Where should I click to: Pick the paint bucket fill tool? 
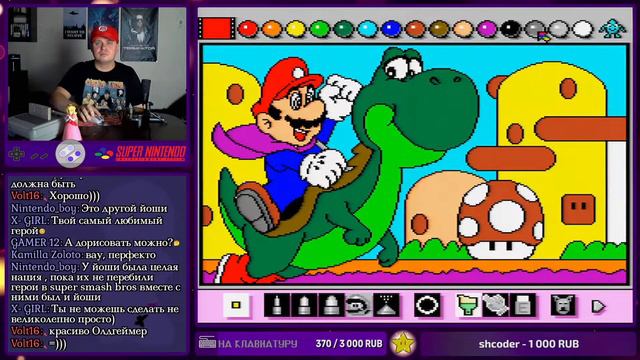pyautogui.click(x=468, y=305)
